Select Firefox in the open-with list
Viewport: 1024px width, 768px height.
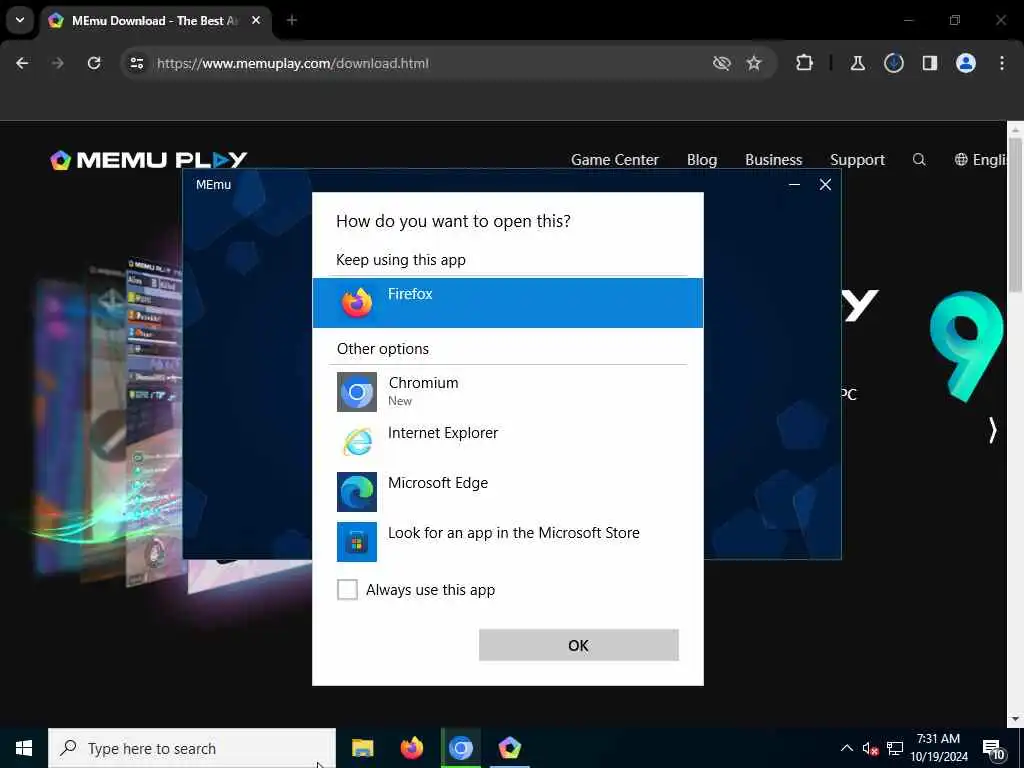[507, 302]
